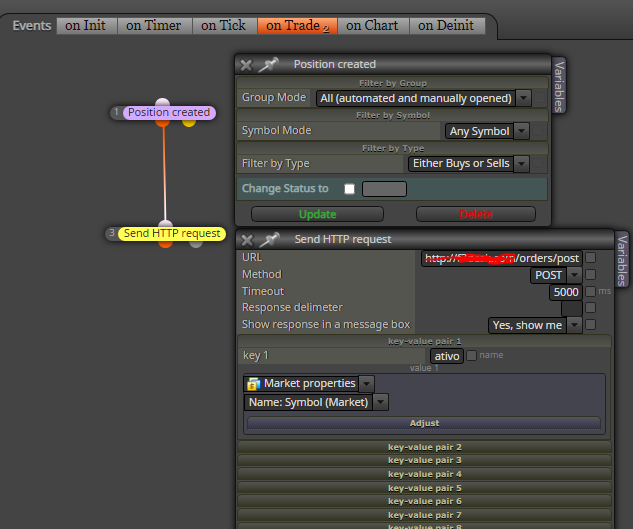Toggle checkbox beside Group Mode dropdown
The width and height of the screenshot is (633, 529).
click(539, 98)
